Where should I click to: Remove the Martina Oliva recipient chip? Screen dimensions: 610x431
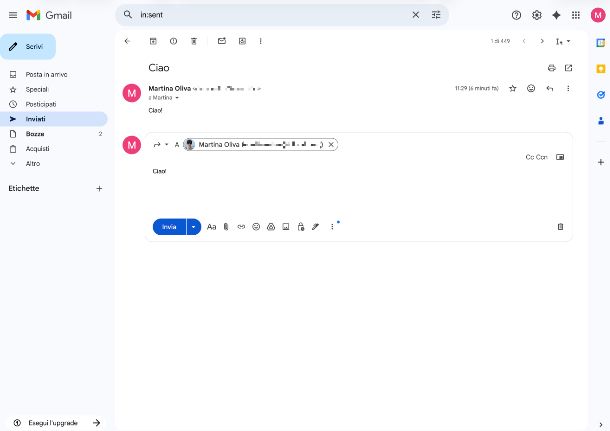coord(331,144)
